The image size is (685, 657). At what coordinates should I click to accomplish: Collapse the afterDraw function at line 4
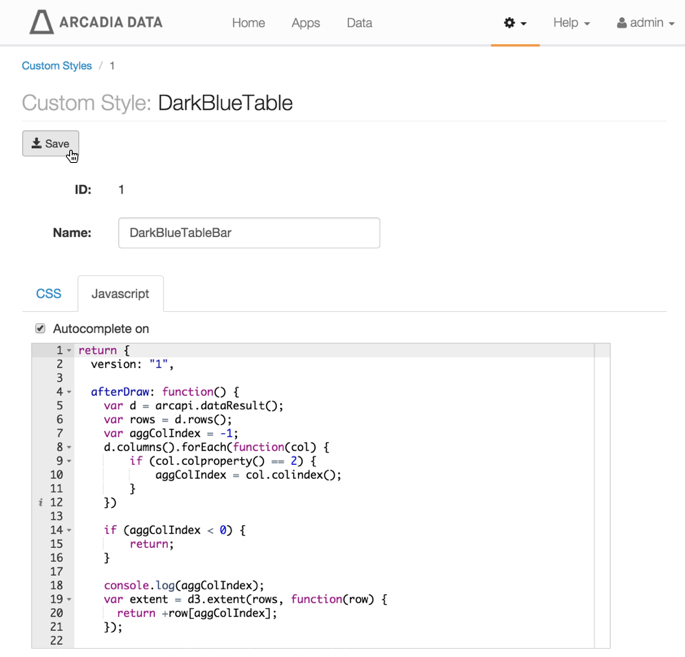(69, 392)
